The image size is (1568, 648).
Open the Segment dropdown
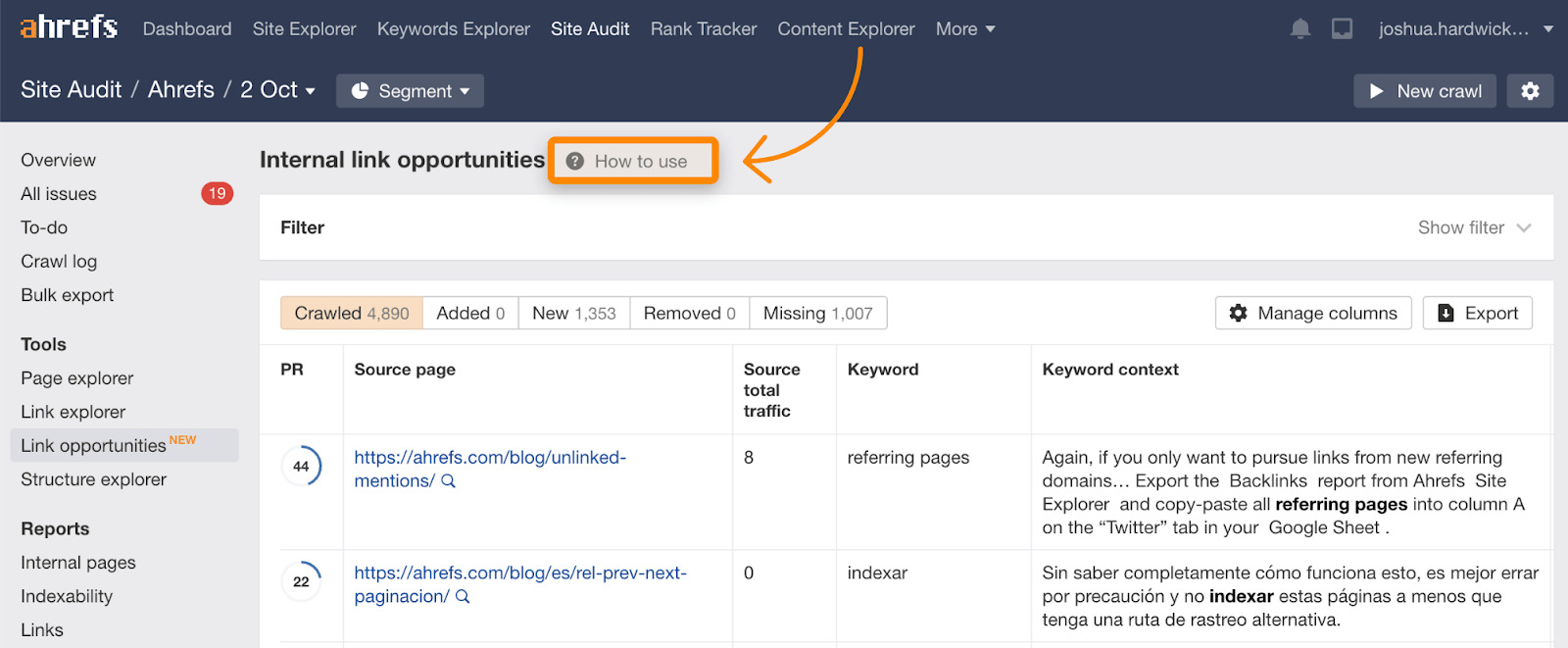410,91
